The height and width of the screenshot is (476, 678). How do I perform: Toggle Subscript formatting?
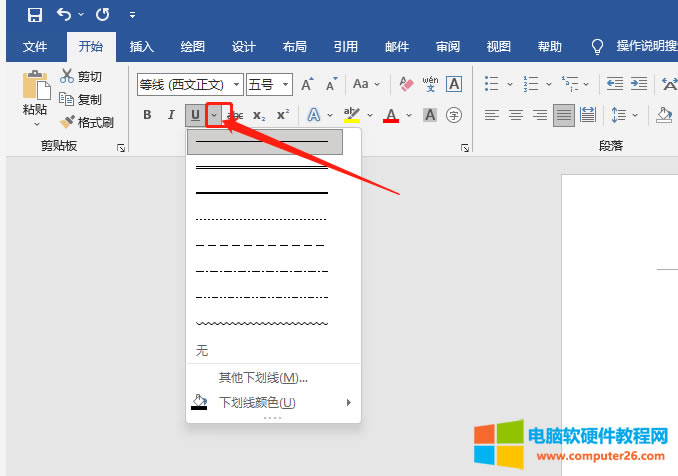[259, 115]
